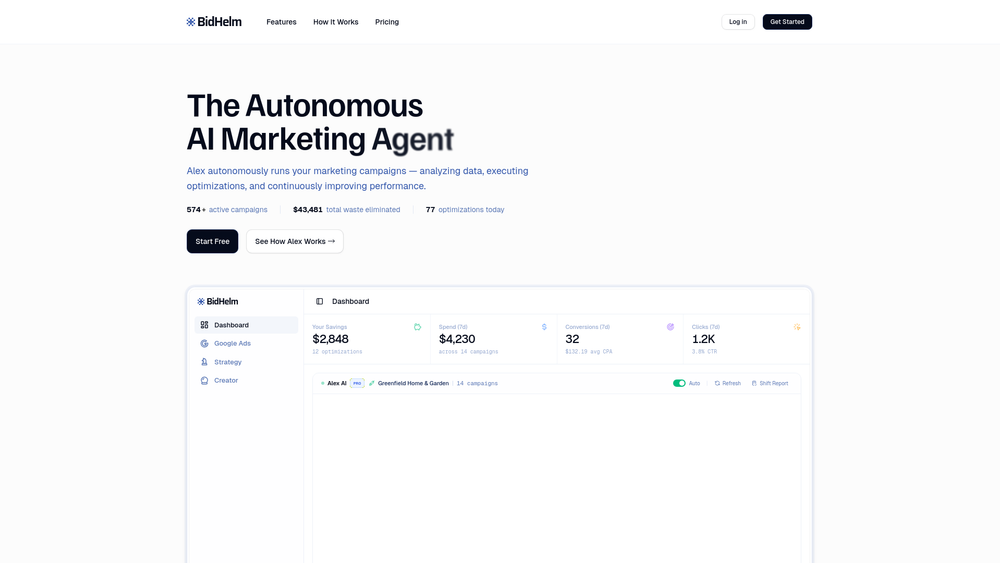Select the Dashboard sidebar item
1000x563 pixels.
(246, 325)
